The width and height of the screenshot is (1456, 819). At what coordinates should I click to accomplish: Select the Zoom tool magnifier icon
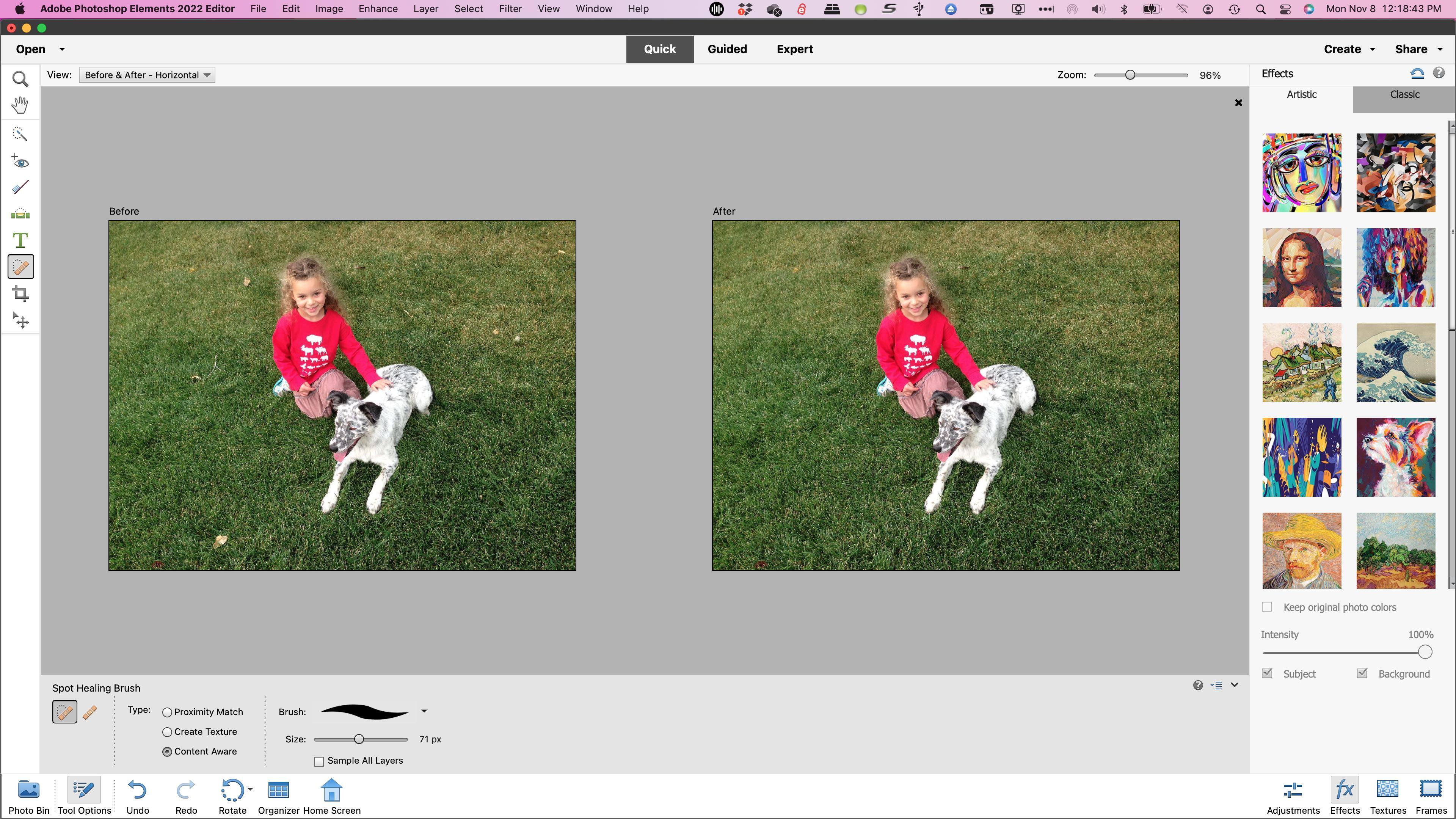click(20, 78)
